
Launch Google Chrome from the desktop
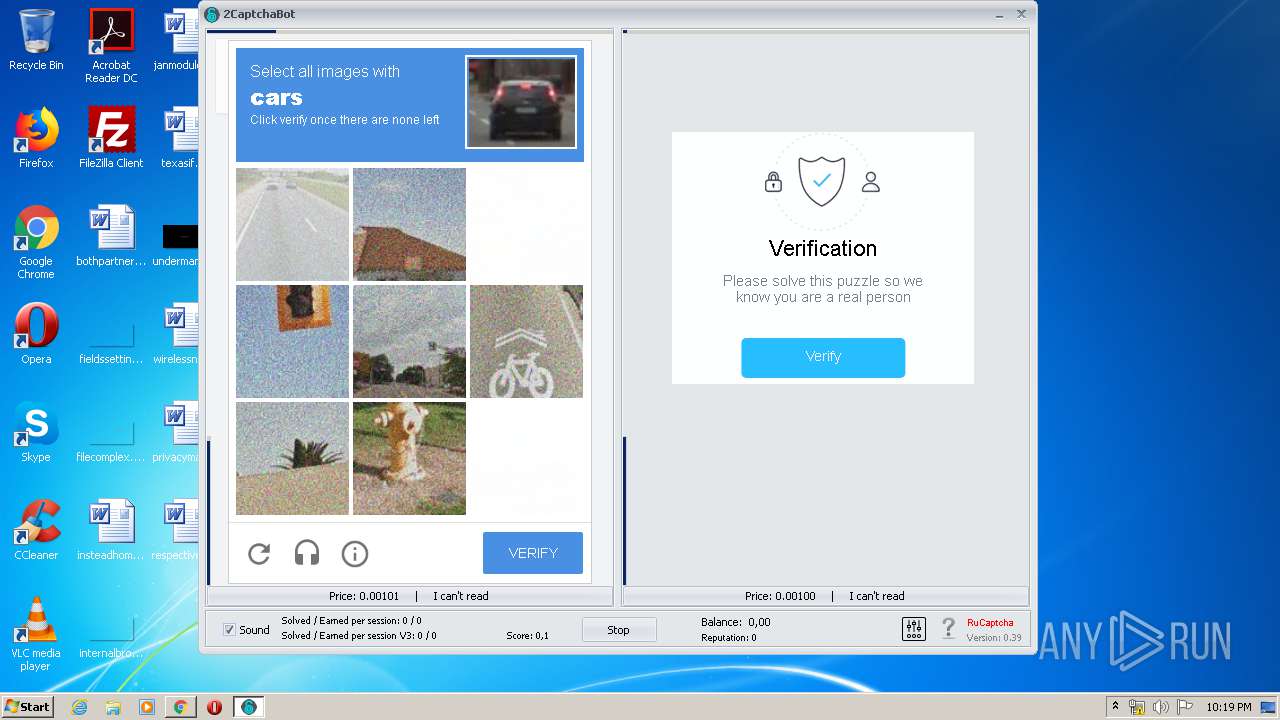pyautogui.click(x=36, y=242)
